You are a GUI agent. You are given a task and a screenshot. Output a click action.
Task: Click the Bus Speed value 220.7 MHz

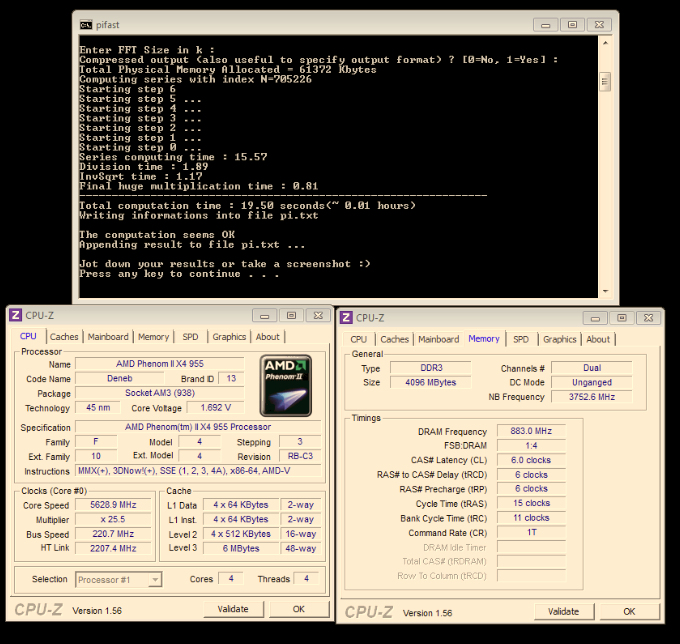click(113, 534)
